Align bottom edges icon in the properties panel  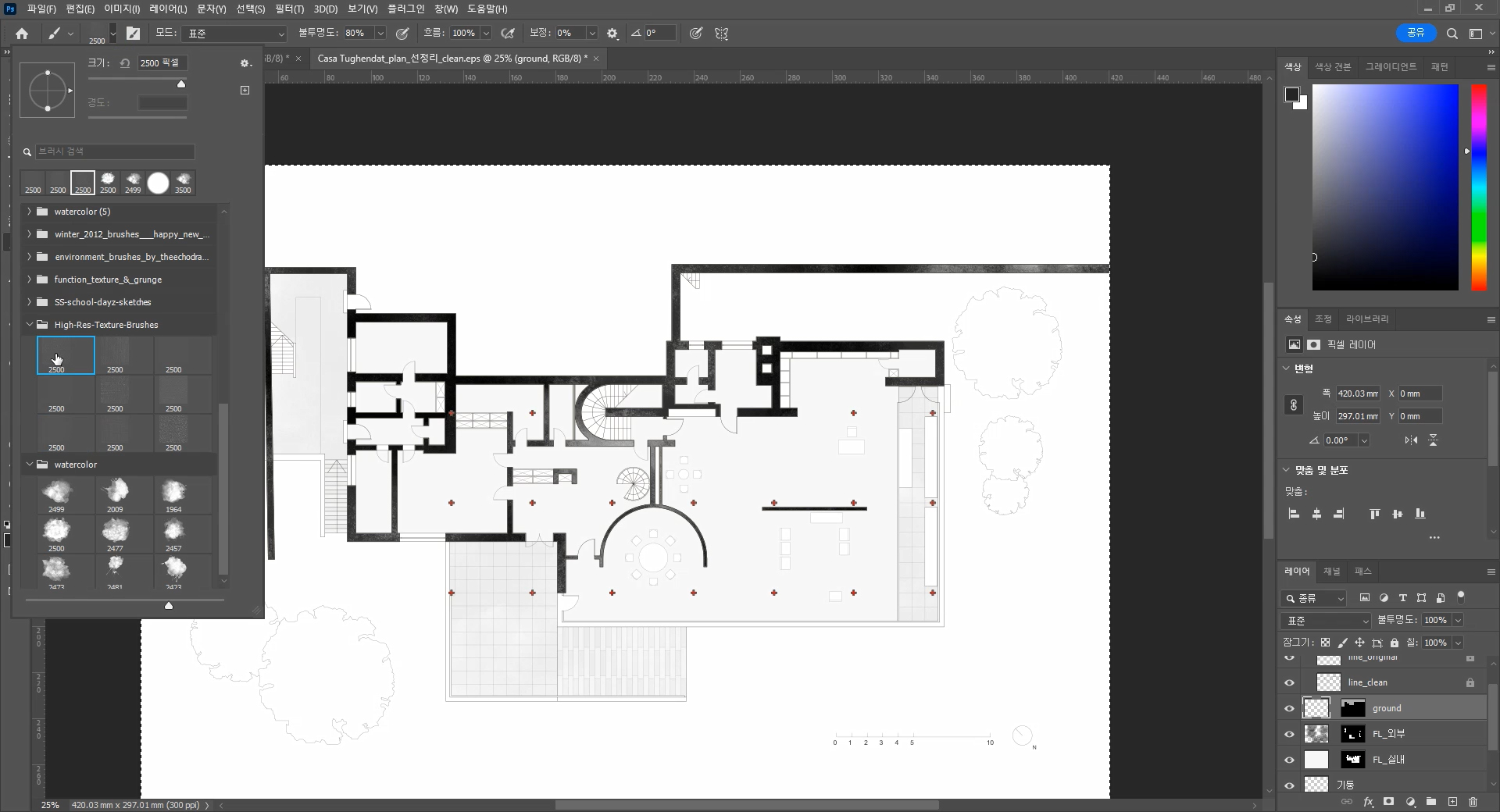click(1420, 514)
